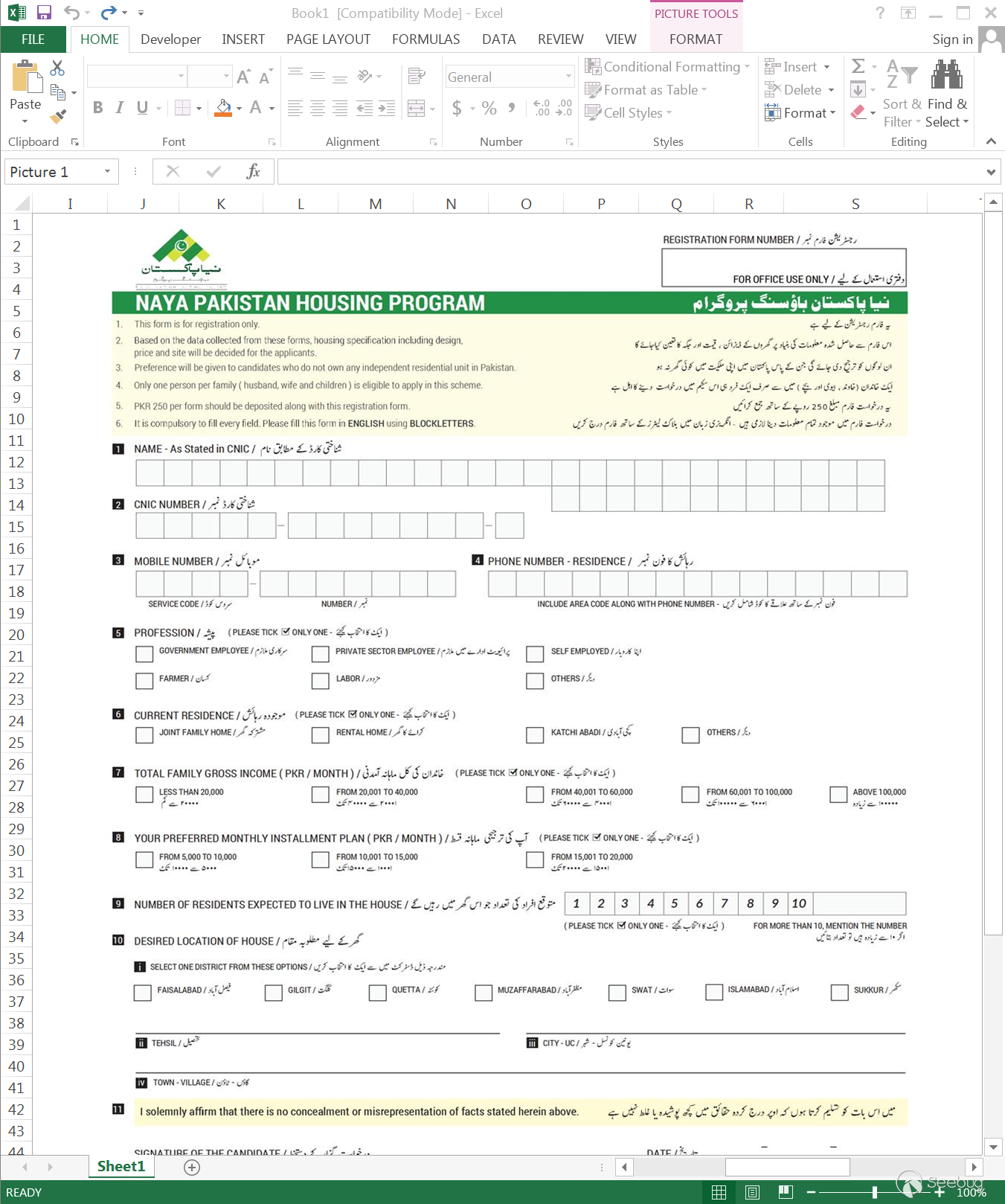
Task: Click the Orientation text angle icon
Action: coord(365,76)
